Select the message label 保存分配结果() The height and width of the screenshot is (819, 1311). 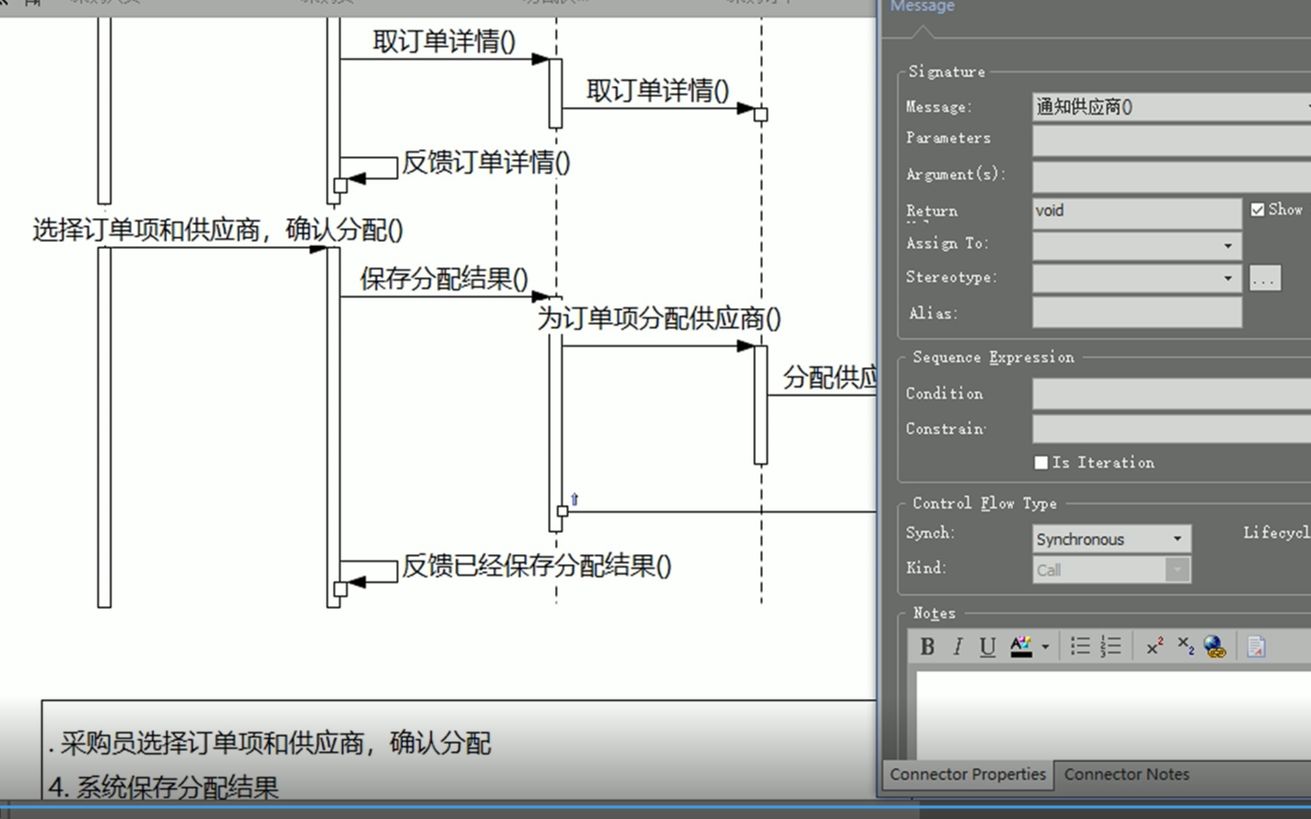[444, 279]
